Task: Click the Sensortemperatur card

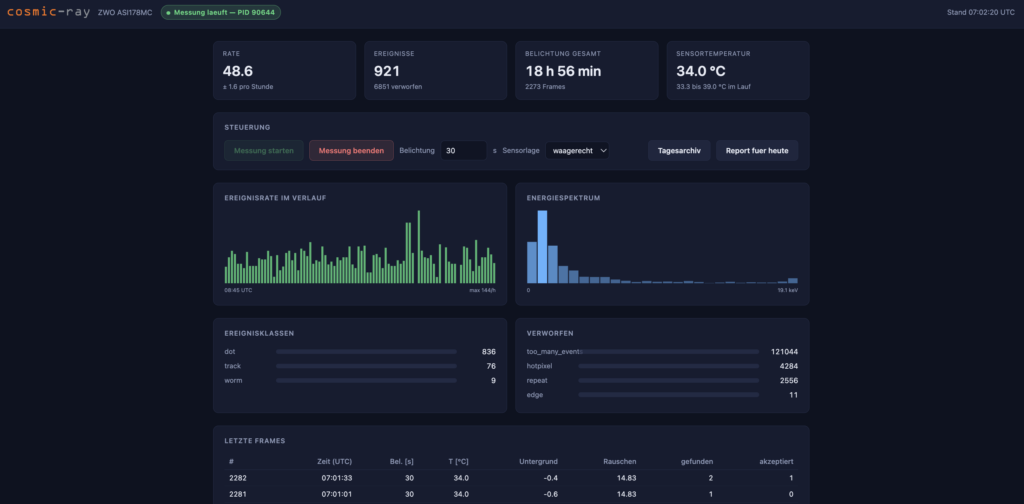Action: (x=738, y=71)
